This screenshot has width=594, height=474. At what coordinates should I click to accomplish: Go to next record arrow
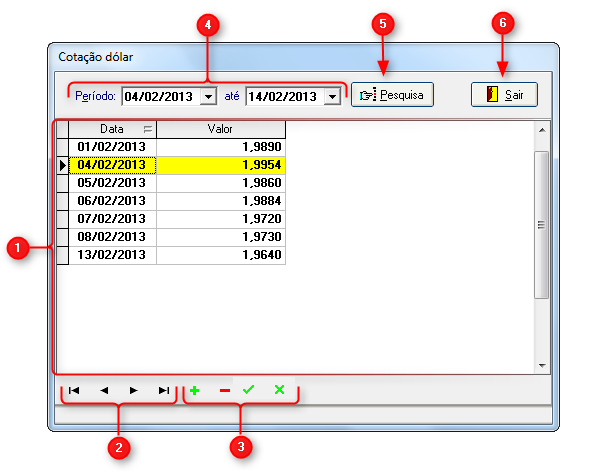click(x=133, y=390)
